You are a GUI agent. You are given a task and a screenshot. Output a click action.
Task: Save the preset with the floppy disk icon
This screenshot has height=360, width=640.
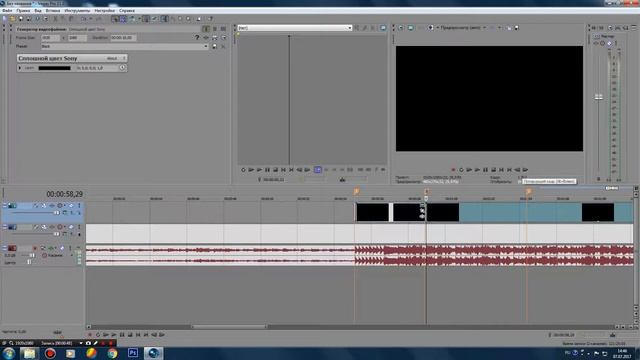pos(214,47)
